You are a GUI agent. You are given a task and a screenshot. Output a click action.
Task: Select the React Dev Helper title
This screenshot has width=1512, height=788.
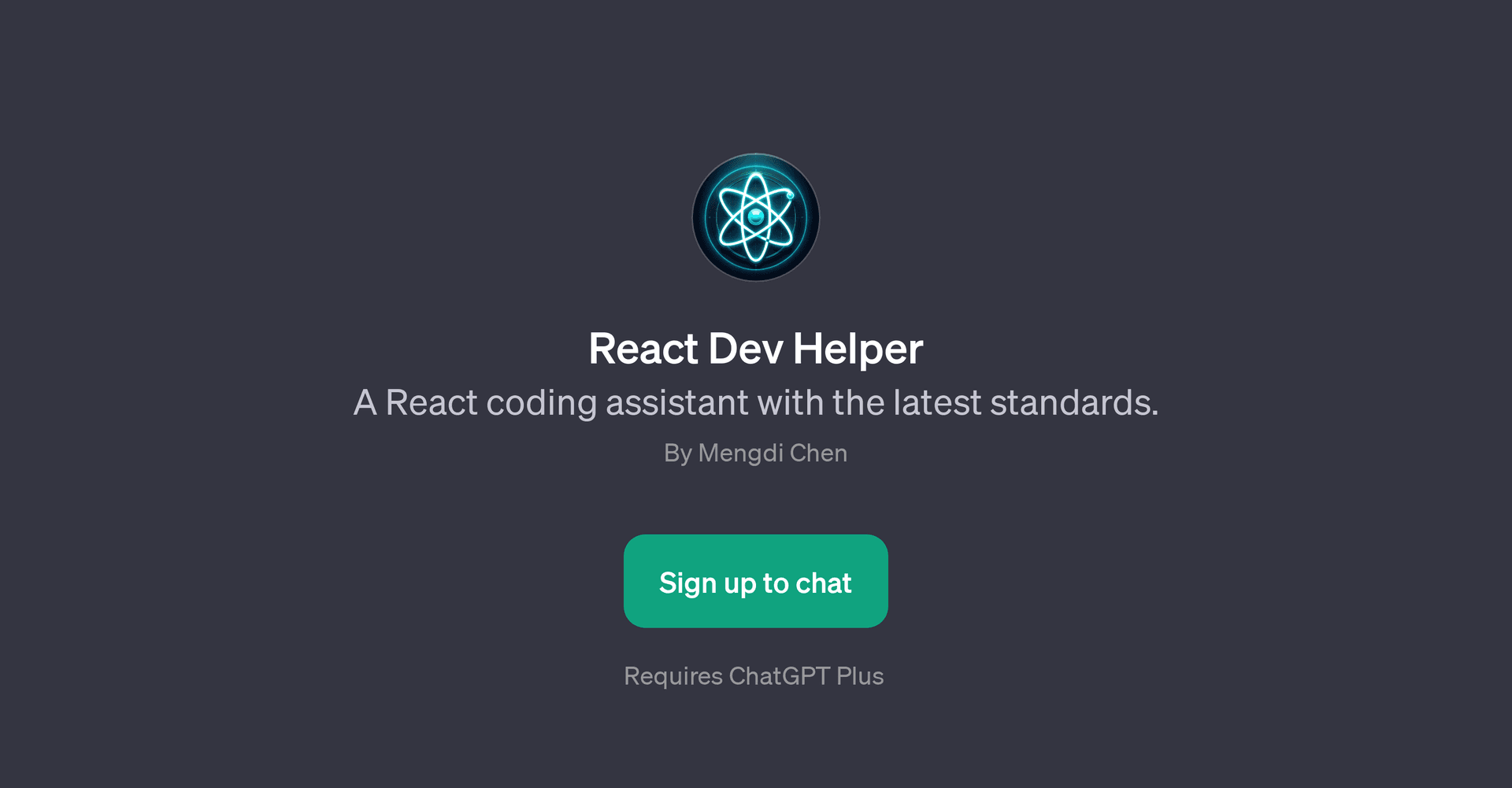[x=756, y=349]
